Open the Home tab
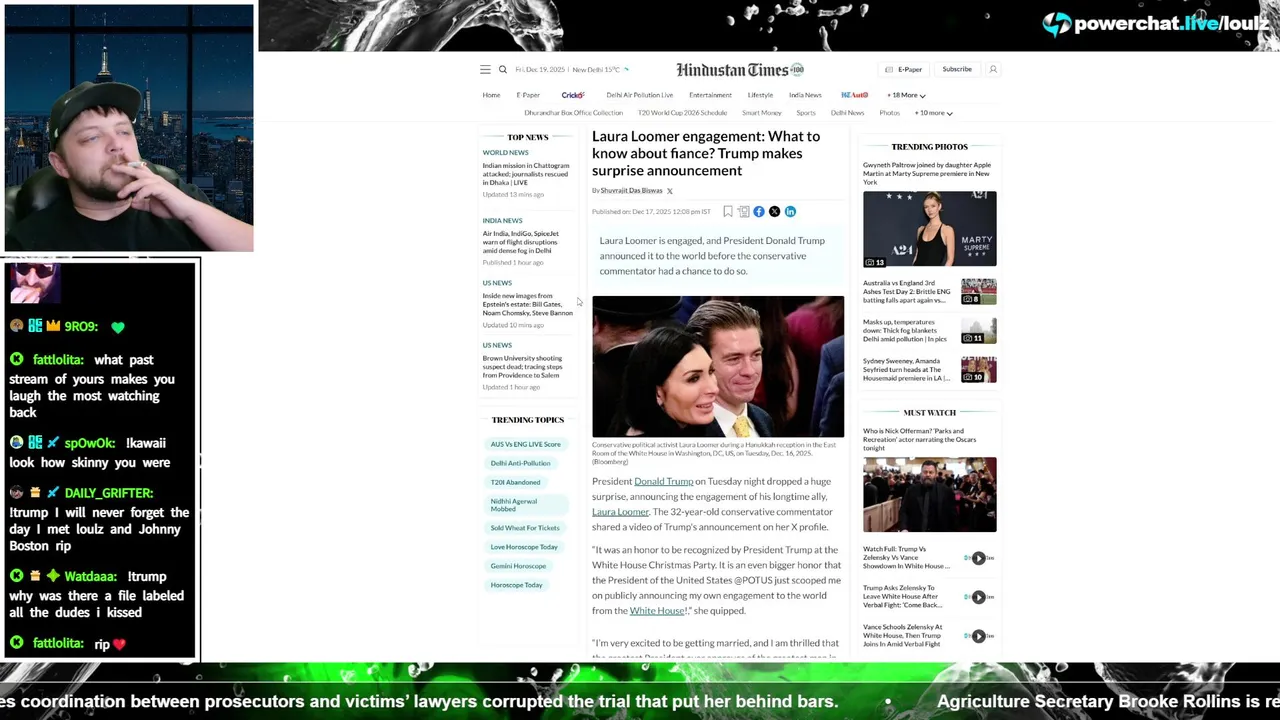This screenshot has height=720, width=1280. point(491,95)
